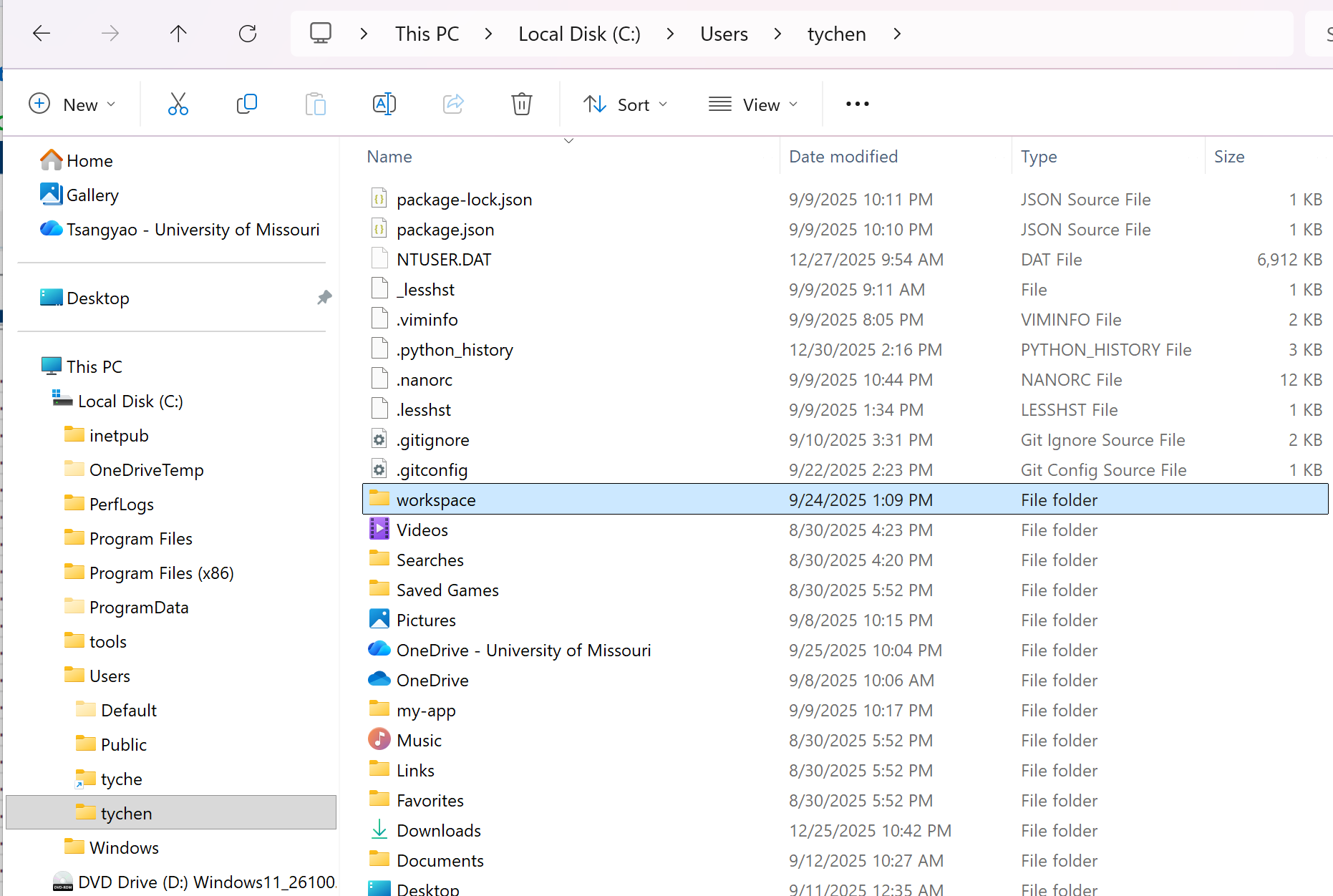Select the .gitconfig file
1333x896 pixels.
pos(432,470)
